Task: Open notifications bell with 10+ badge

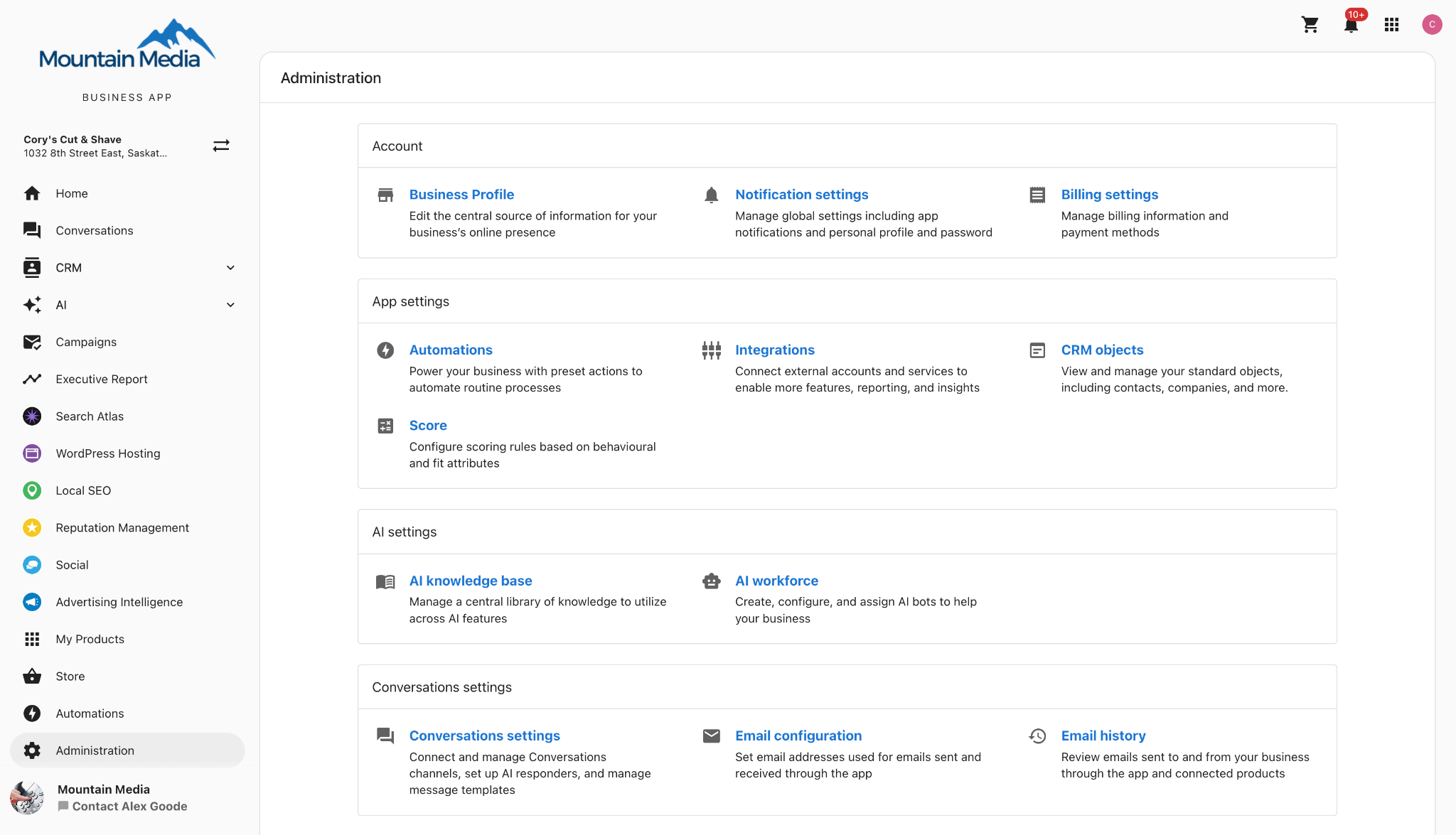Action: (x=1351, y=25)
